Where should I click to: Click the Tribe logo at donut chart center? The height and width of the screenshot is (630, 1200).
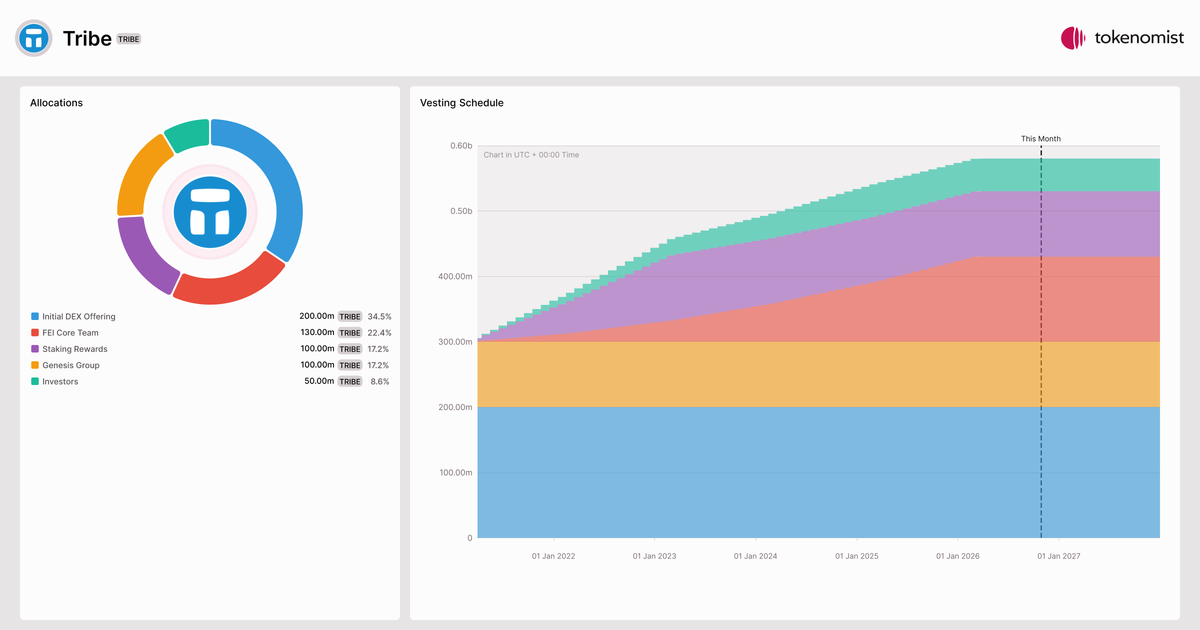[210, 212]
